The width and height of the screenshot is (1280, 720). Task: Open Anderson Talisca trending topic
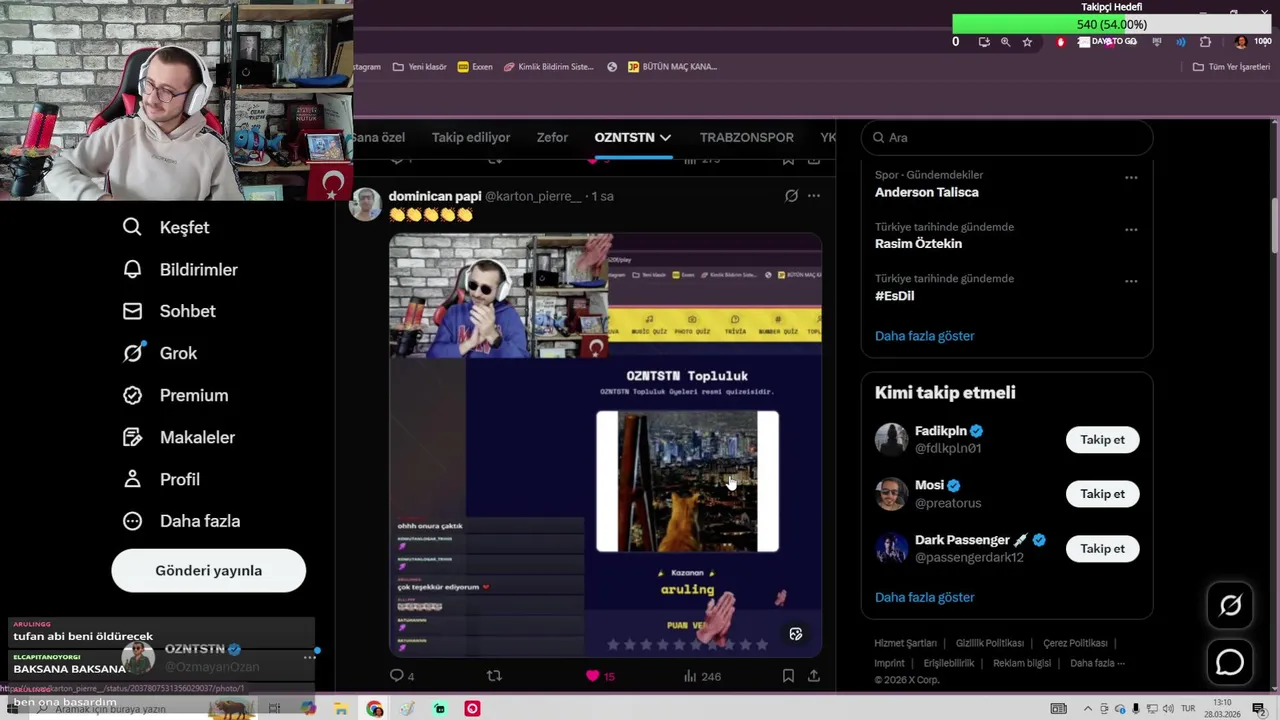click(927, 192)
